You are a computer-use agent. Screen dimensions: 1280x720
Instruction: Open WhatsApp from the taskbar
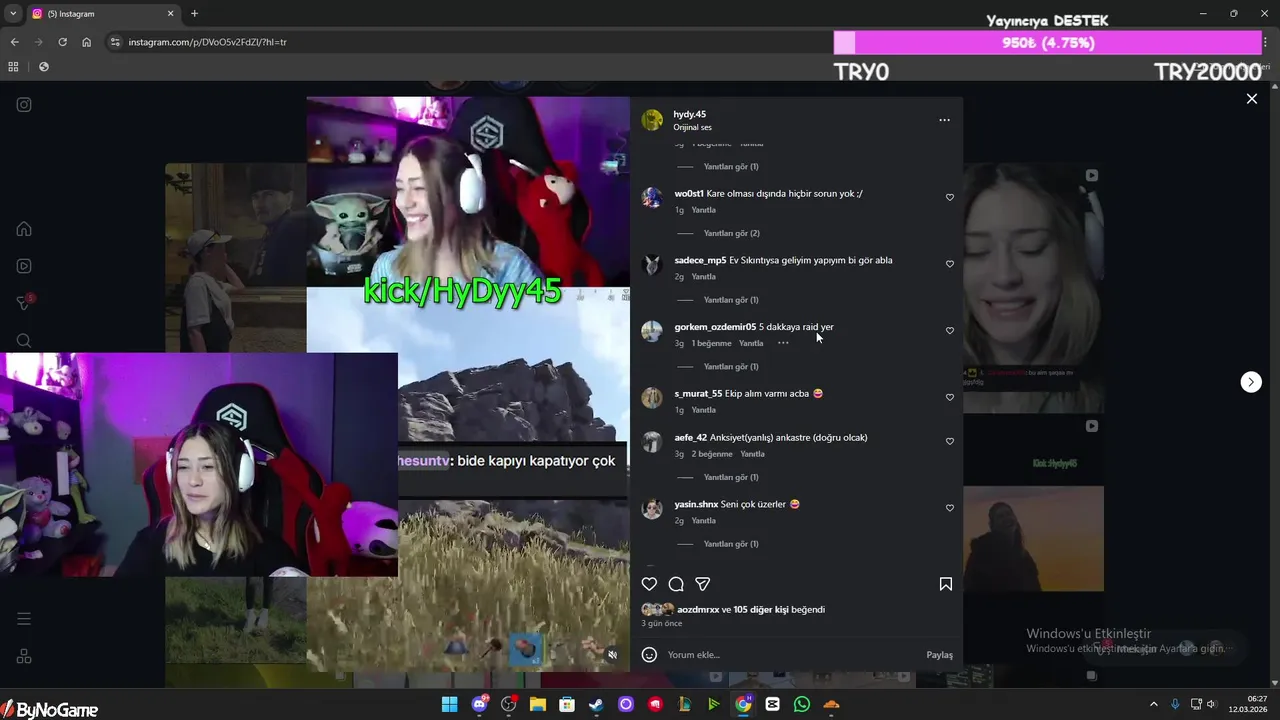[802, 704]
